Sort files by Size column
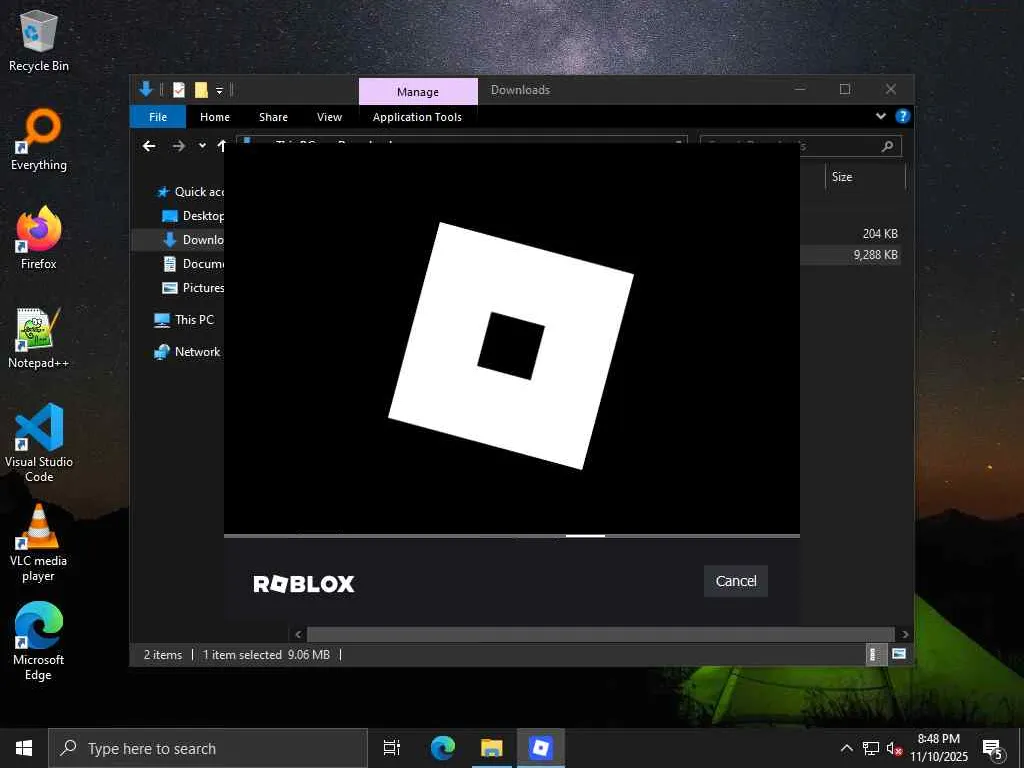This screenshot has width=1024, height=768. click(x=865, y=177)
